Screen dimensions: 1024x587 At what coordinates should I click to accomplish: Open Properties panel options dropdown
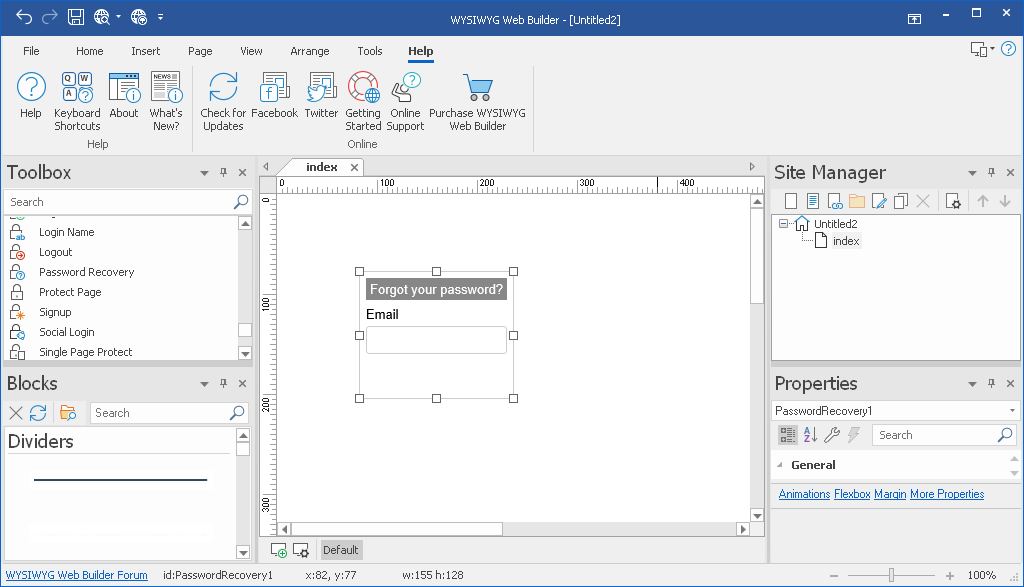972,384
